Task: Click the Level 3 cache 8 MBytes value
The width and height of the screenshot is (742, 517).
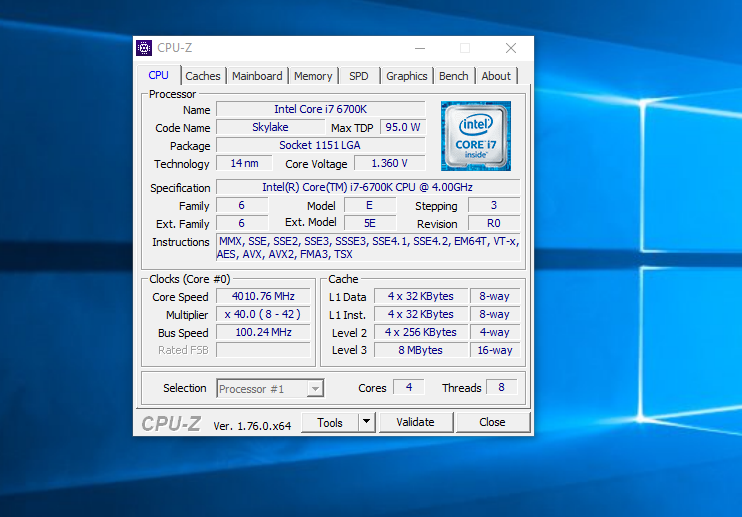Action: click(x=421, y=350)
